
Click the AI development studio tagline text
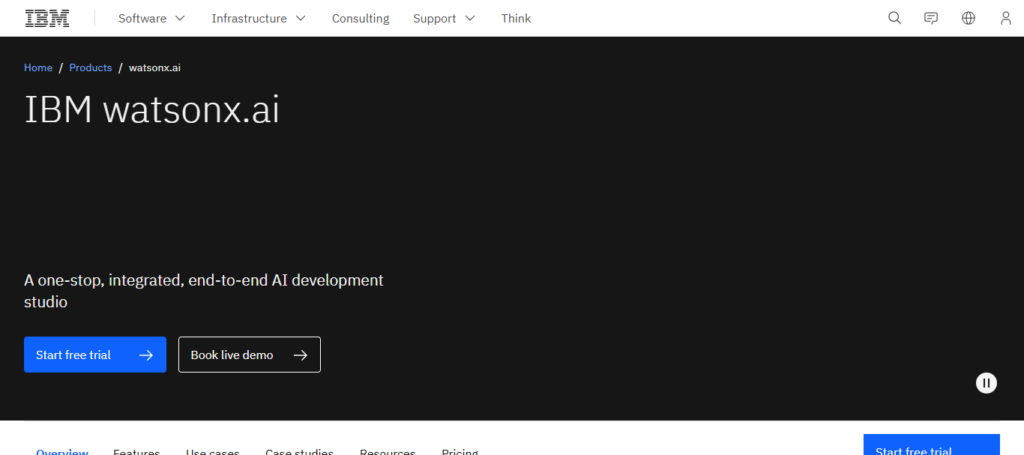coord(204,291)
